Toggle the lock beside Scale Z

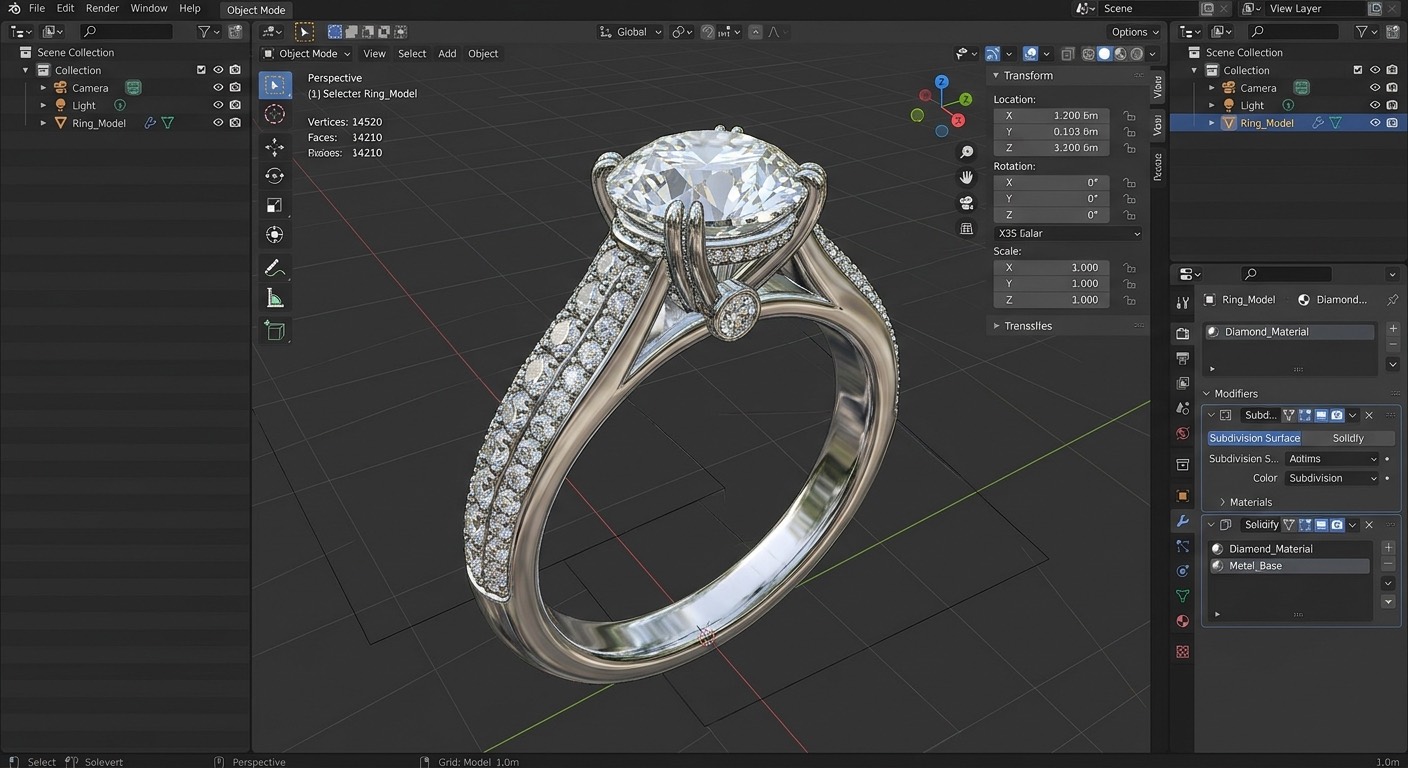pyautogui.click(x=1129, y=300)
